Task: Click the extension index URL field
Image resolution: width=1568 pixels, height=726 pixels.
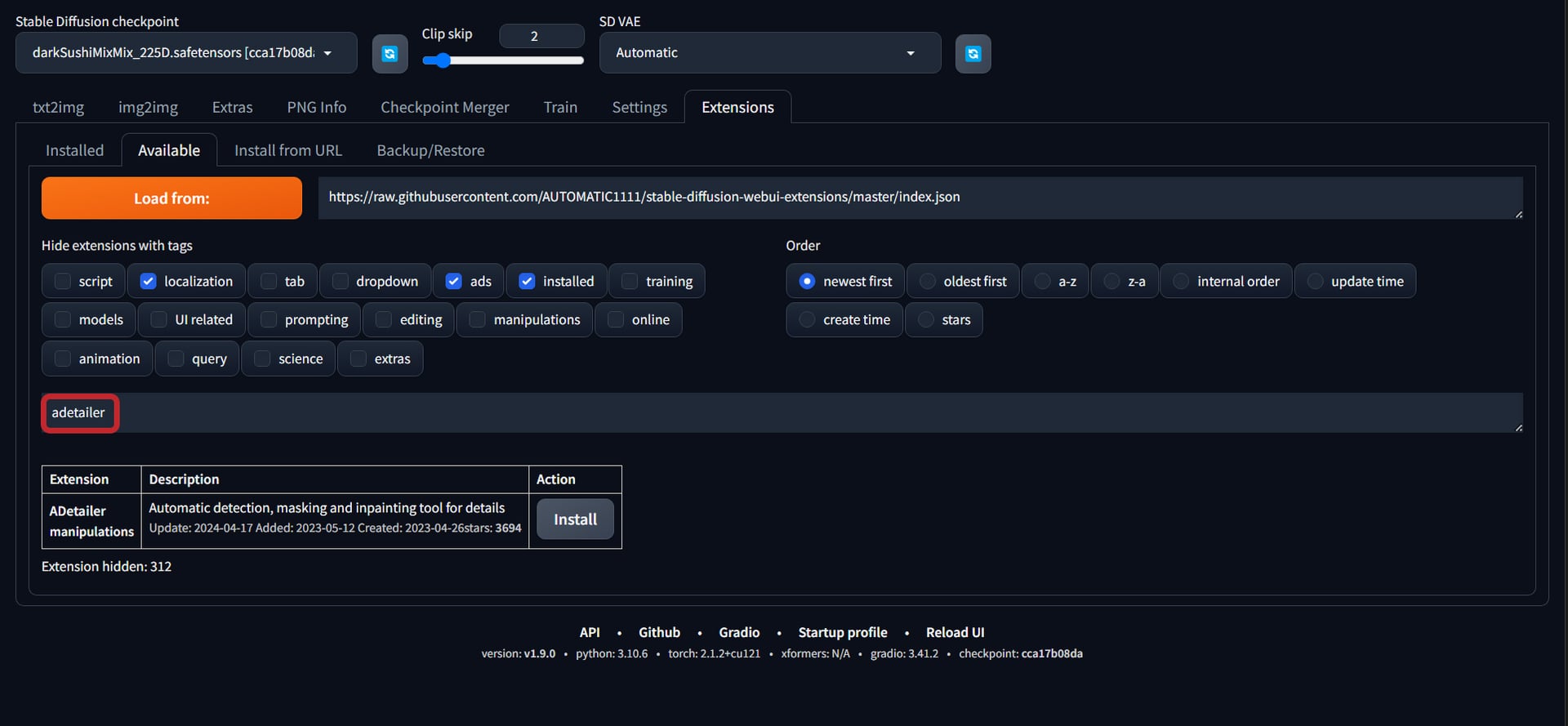Action: (x=920, y=198)
